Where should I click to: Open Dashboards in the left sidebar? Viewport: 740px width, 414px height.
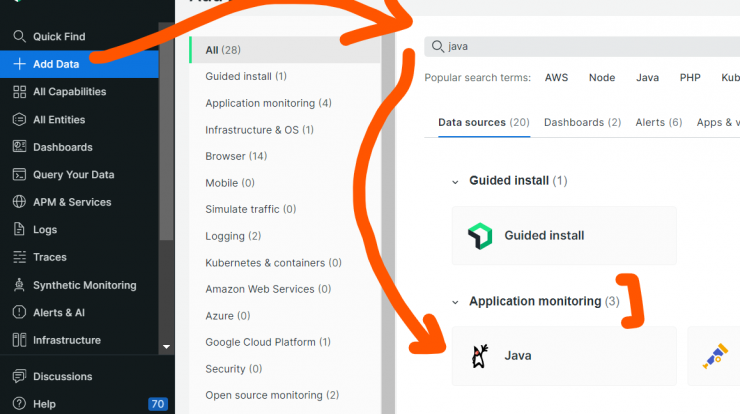point(63,147)
